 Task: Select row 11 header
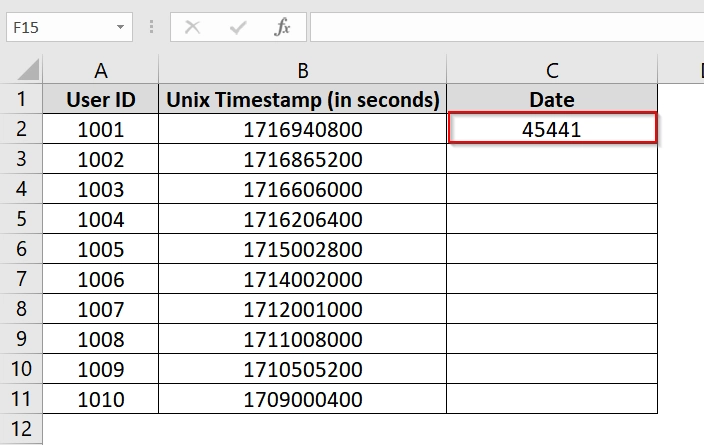pyautogui.click(x=21, y=399)
